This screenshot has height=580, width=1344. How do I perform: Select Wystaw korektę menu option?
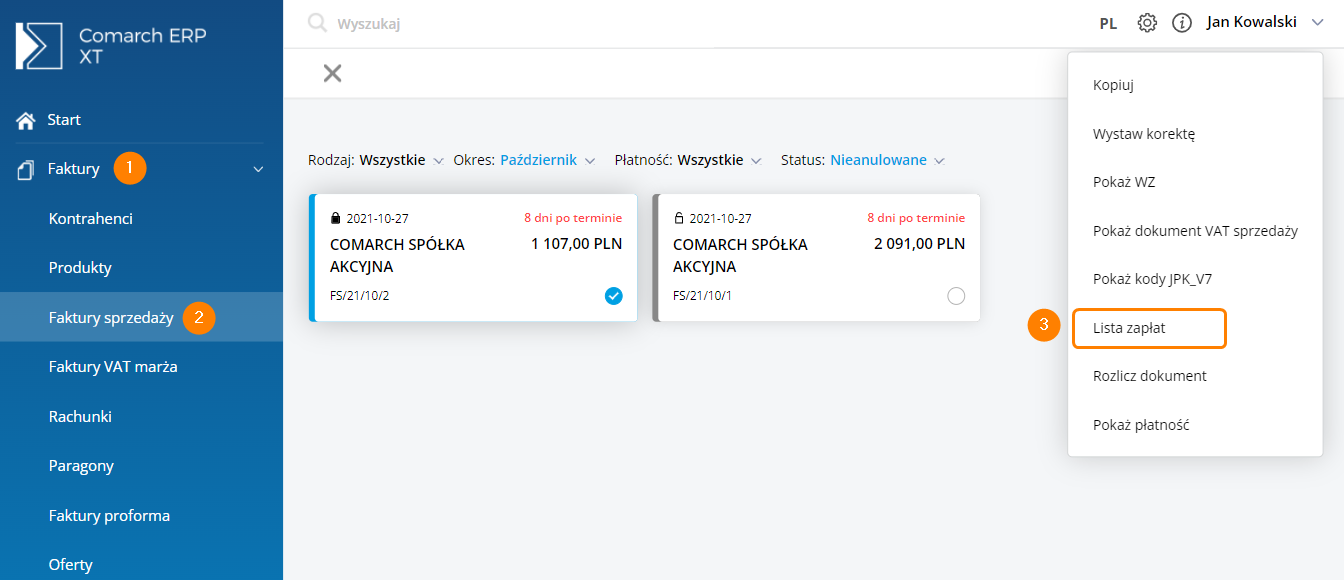point(1144,133)
